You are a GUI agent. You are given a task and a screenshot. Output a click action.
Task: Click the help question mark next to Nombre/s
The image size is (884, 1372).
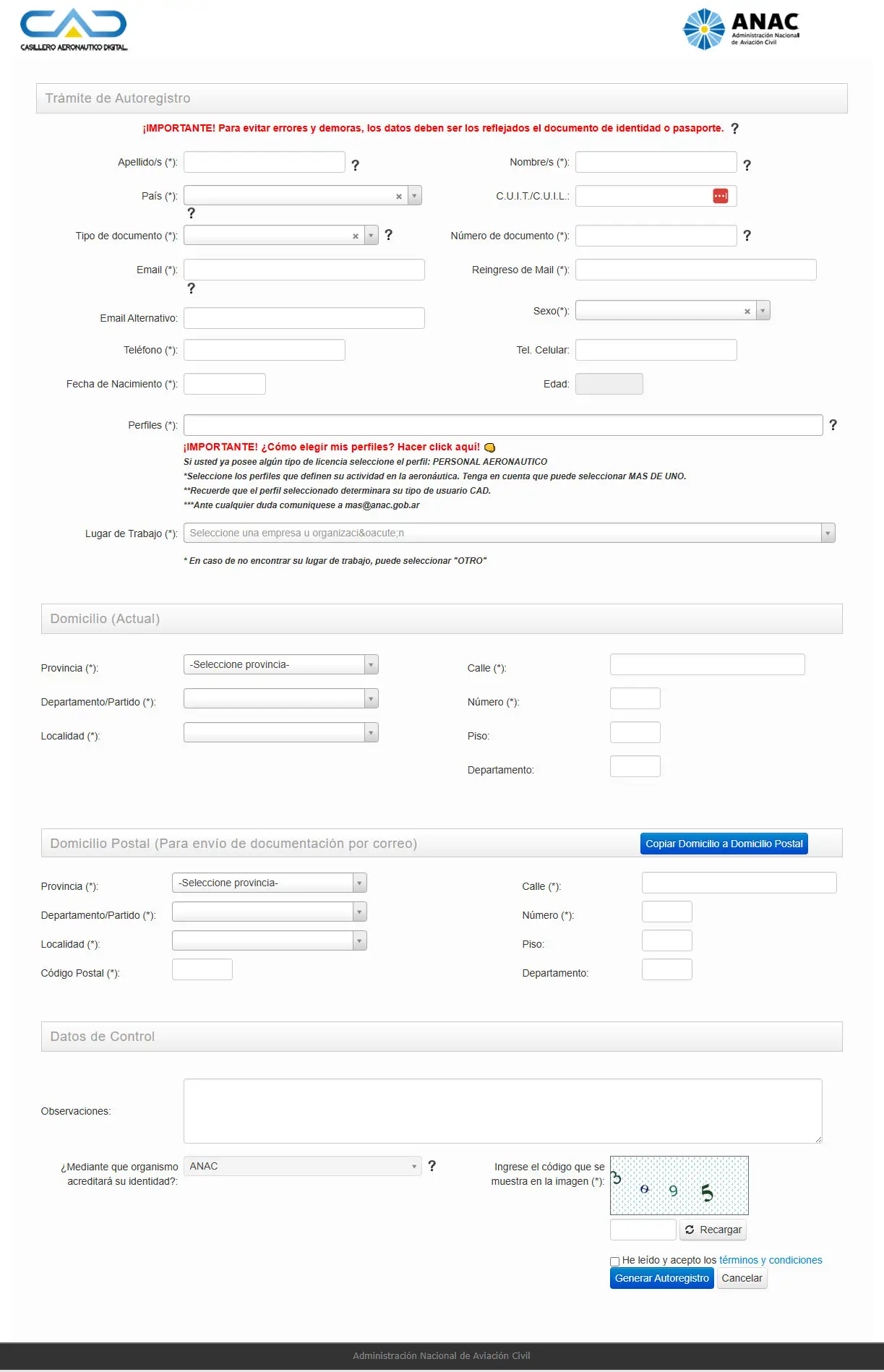[747, 166]
